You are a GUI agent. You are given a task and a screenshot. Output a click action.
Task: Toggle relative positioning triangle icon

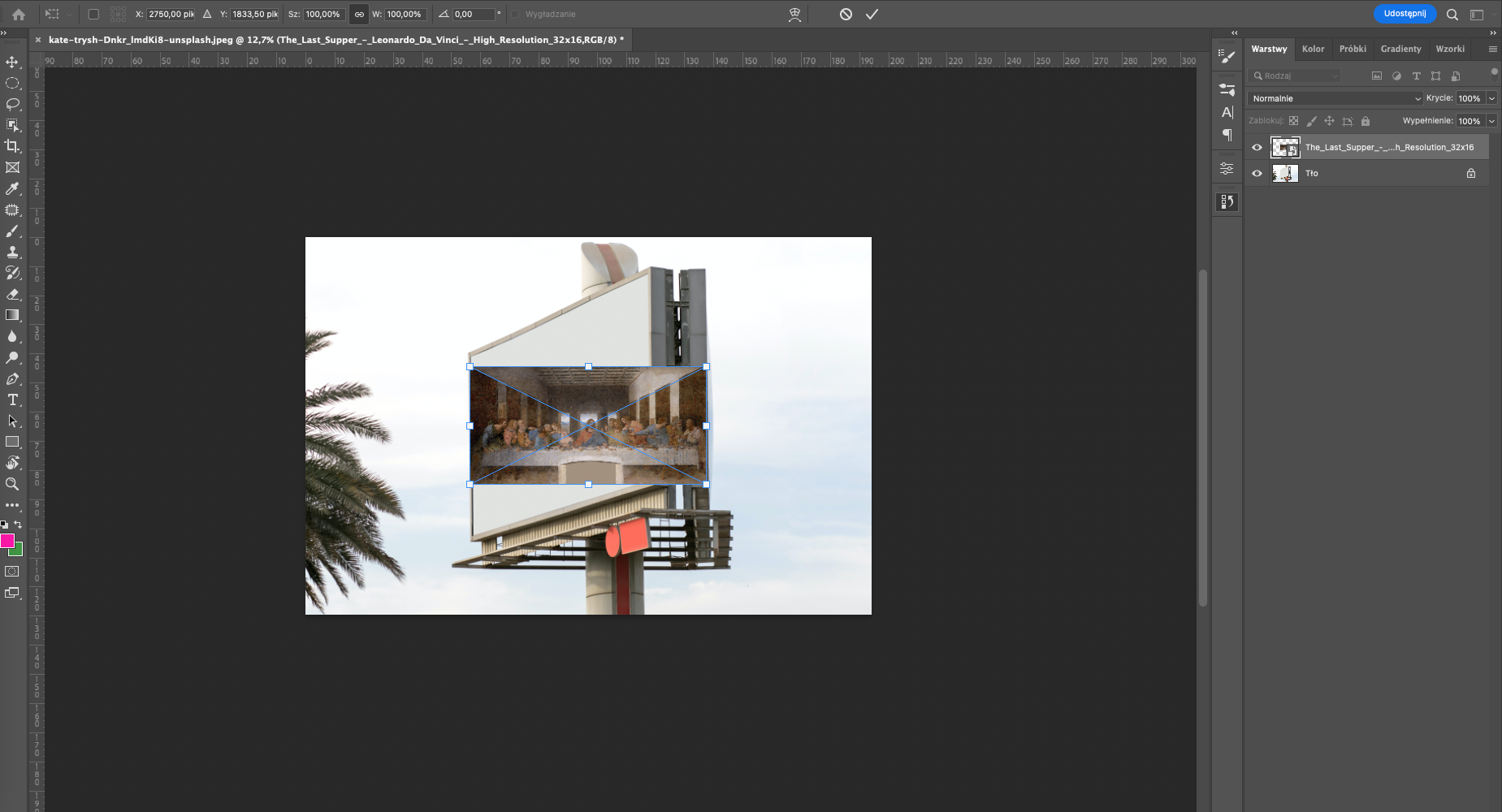(207, 14)
